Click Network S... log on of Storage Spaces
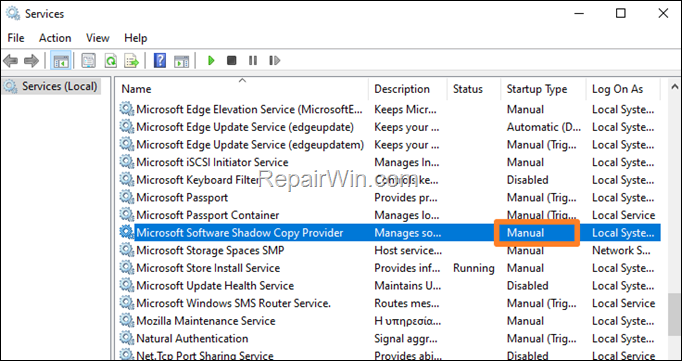Screen dimensions: 682x361 point(622,251)
